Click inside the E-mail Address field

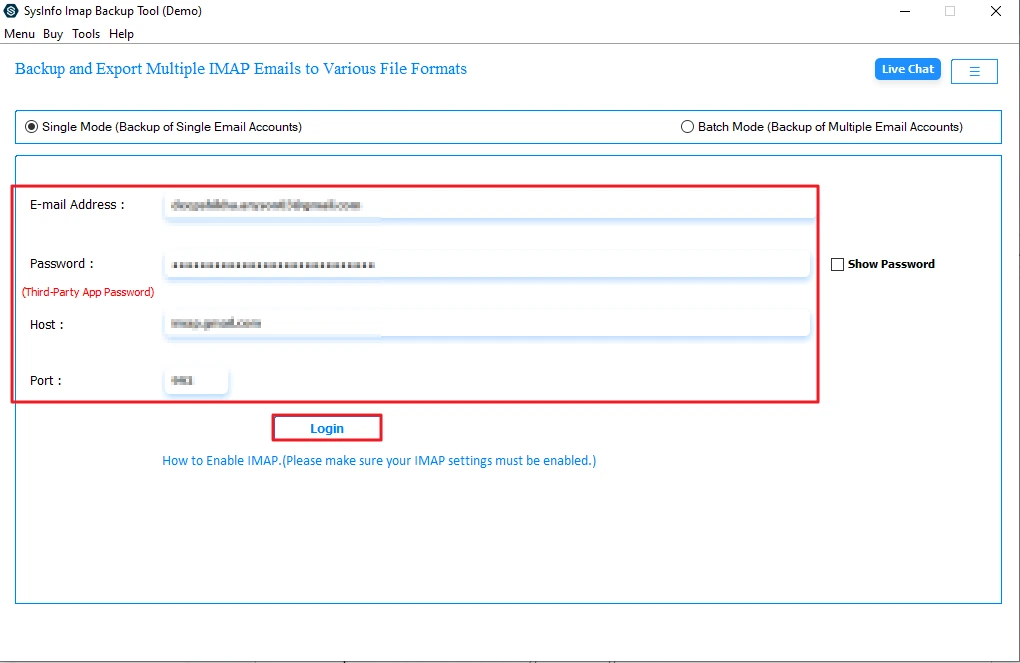coord(480,204)
